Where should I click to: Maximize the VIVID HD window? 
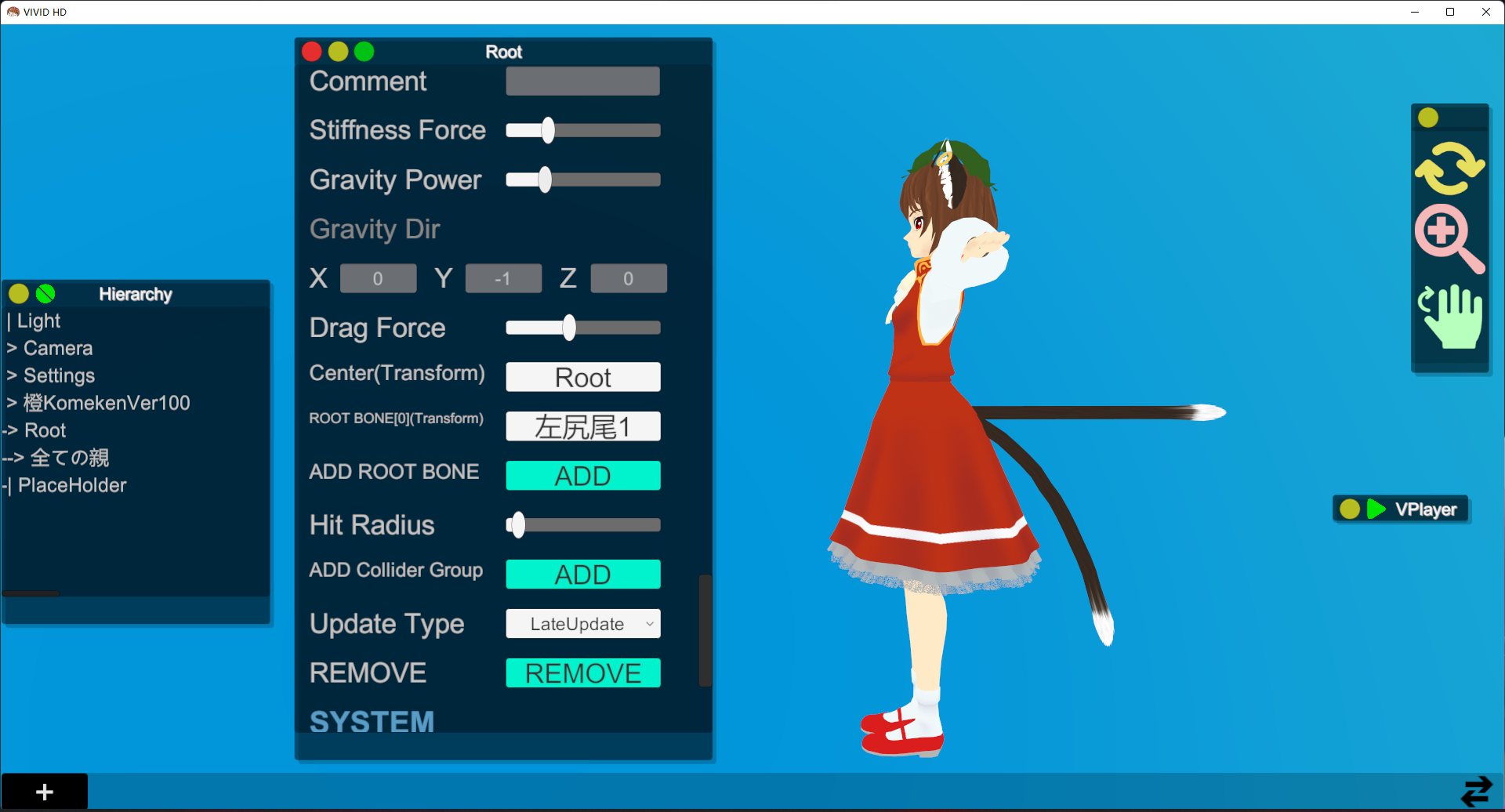pyautogui.click(x=1450, y=12)
